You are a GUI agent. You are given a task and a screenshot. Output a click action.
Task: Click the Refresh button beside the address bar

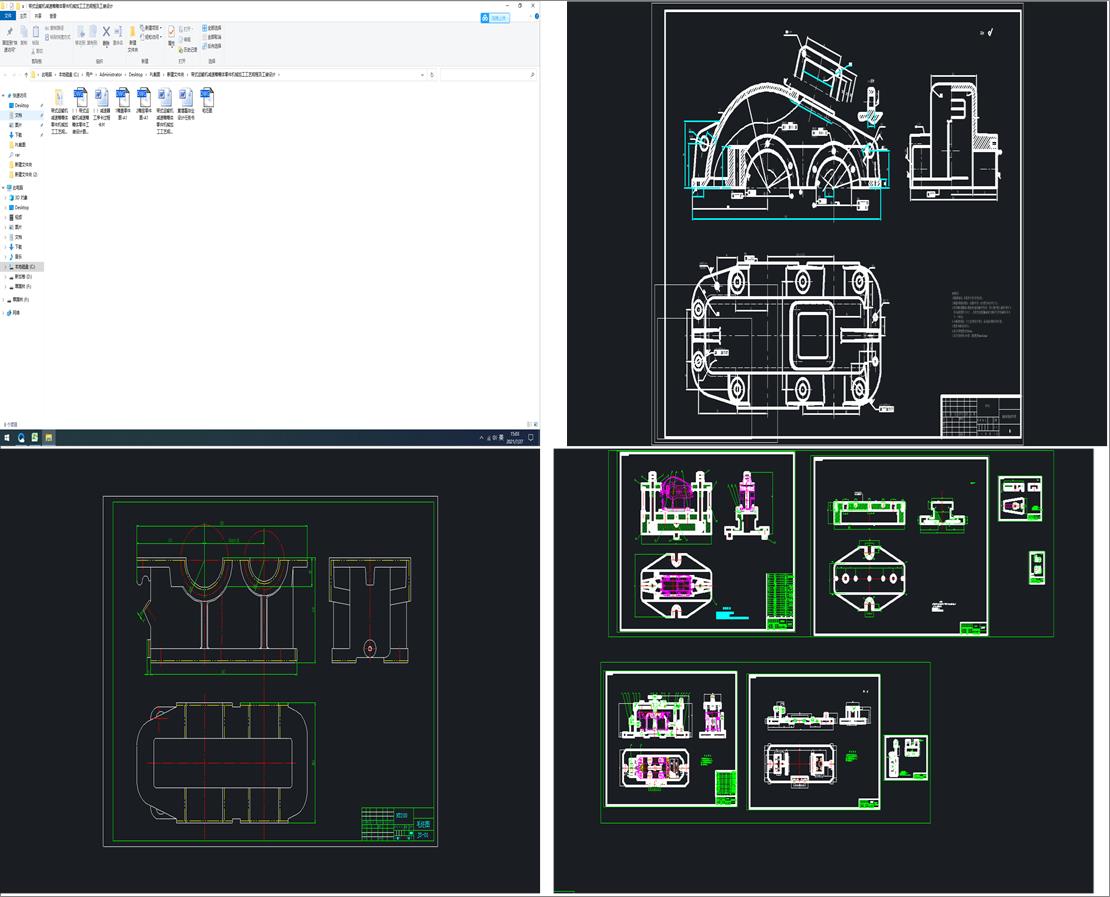[x=432, y=74]
